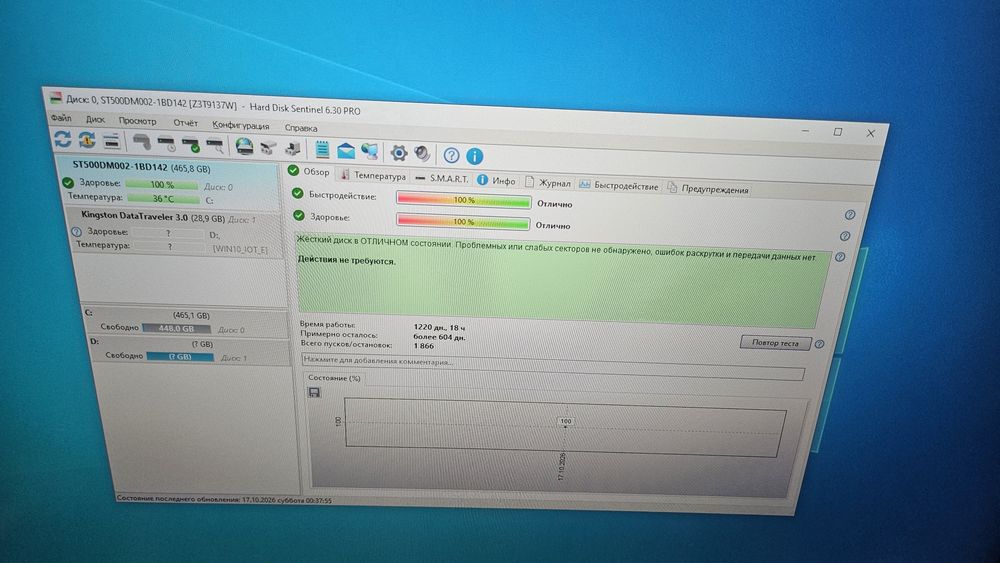
Task: Click the Отлично label next to Быстродействие
Action: [554, 205]
